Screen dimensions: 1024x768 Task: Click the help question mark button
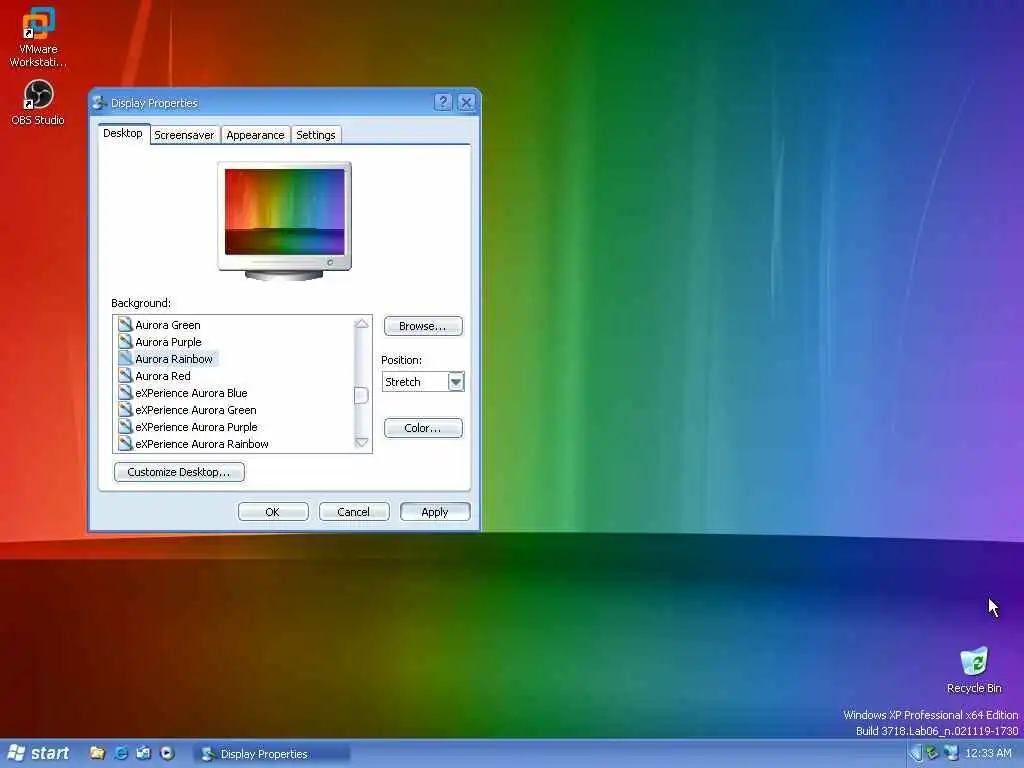coord(443,102)
